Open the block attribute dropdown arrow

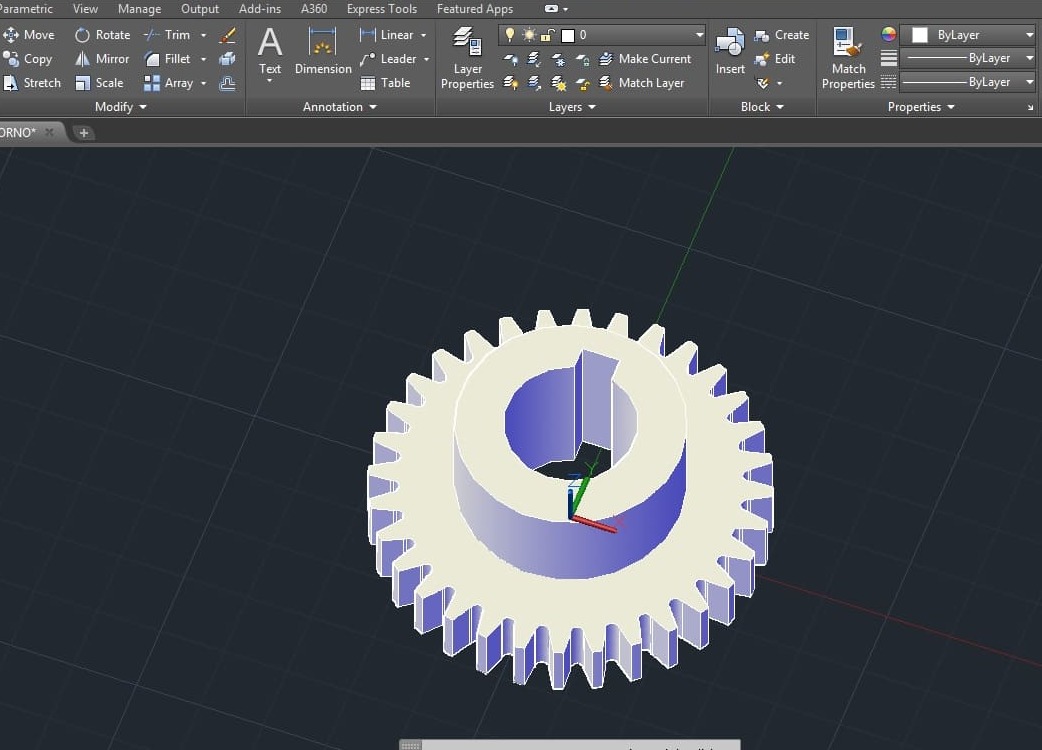tap(780, 83)
